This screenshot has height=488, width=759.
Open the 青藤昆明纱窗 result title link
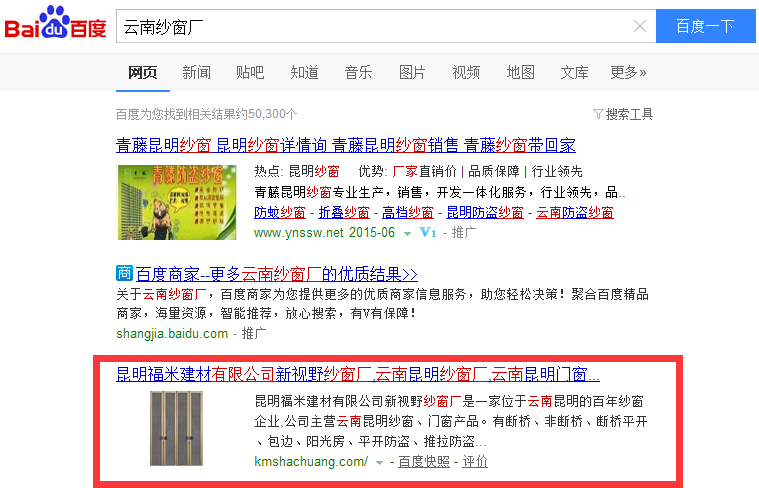[x=346, y=144]
